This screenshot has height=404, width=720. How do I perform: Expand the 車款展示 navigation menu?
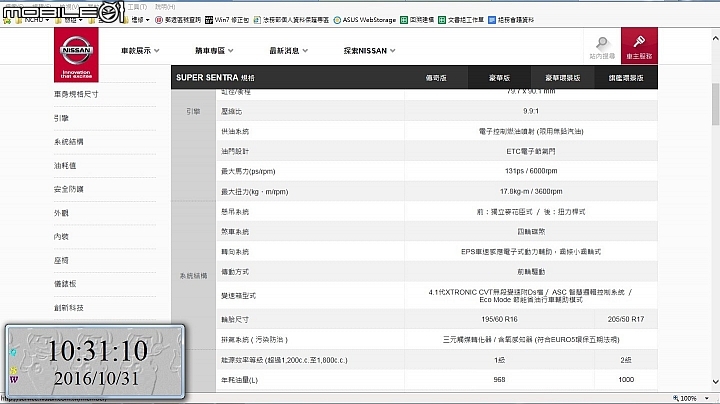(x=140, y=50)
